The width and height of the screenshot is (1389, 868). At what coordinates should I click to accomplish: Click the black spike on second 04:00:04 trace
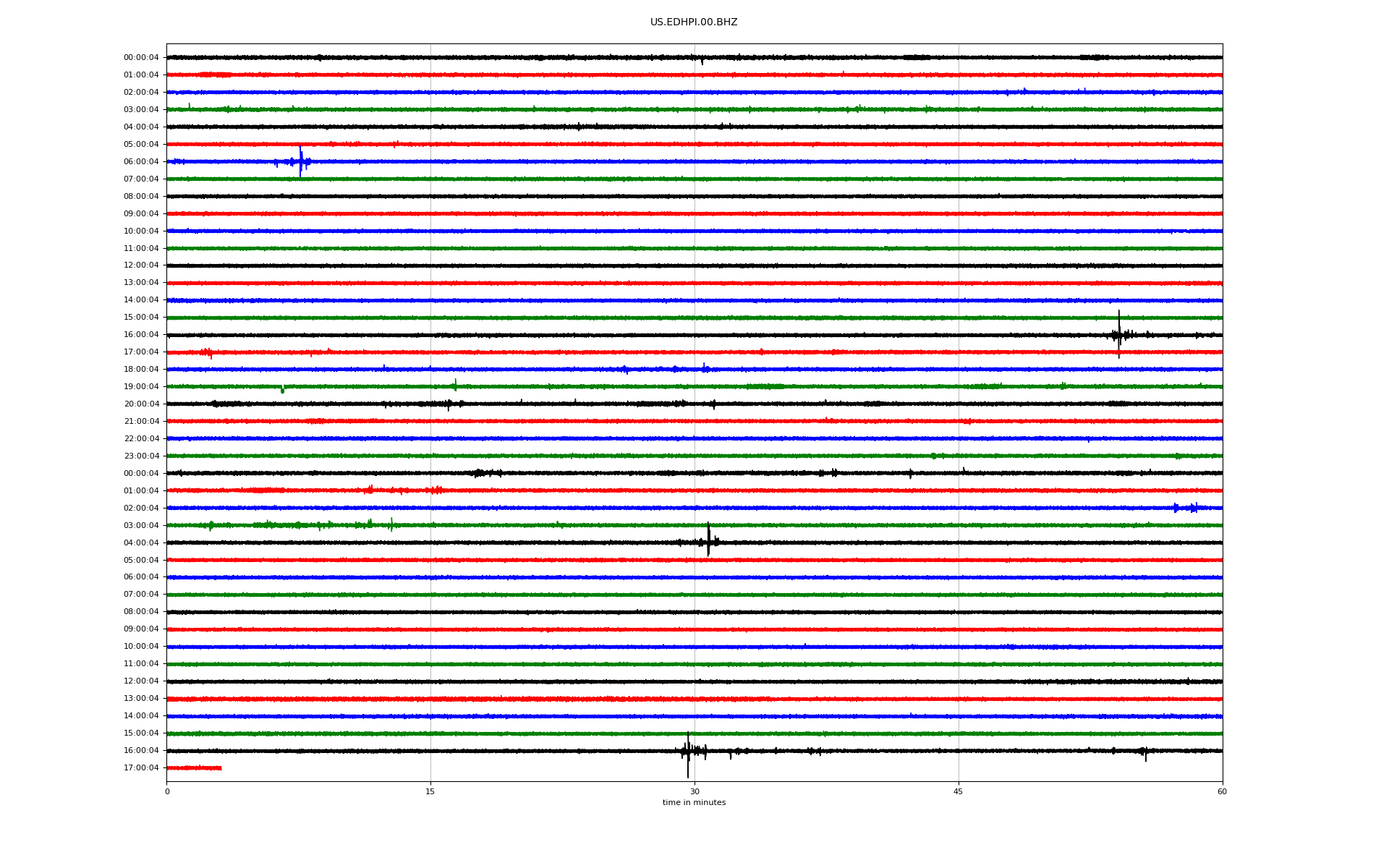coord(708,541)
